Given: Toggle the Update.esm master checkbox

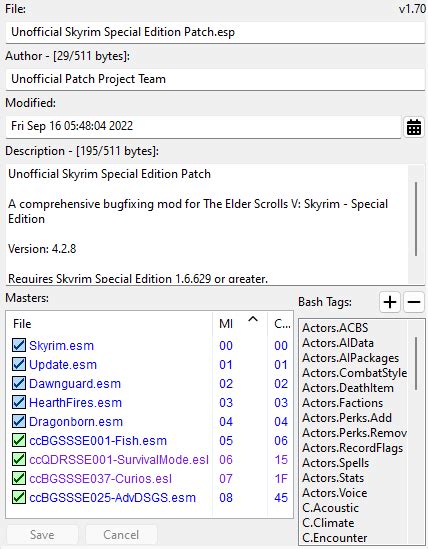Looking at the screenshot, I should click(x=19, y=364).
